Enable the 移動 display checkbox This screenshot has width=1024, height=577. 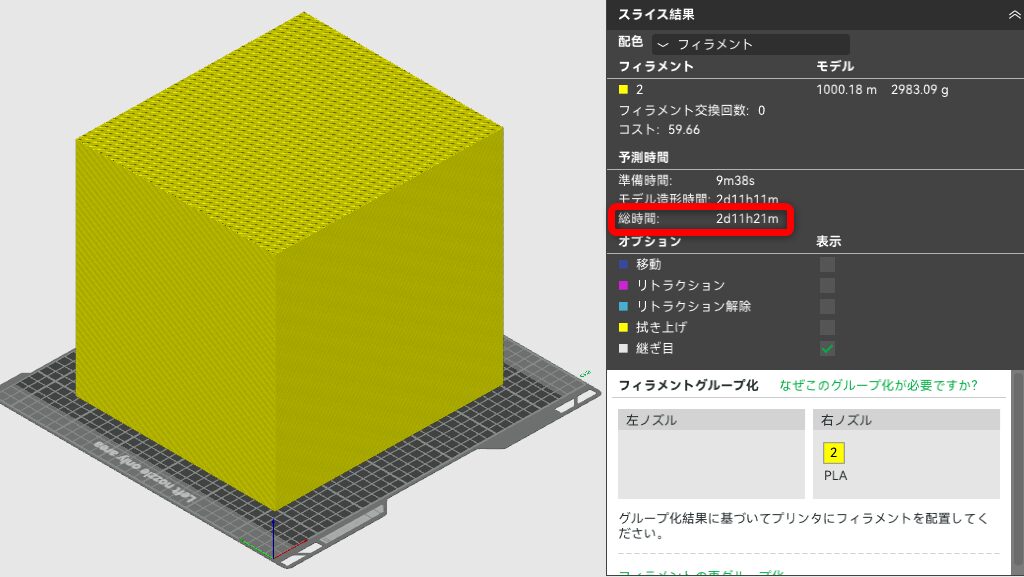tap(827, 264)
